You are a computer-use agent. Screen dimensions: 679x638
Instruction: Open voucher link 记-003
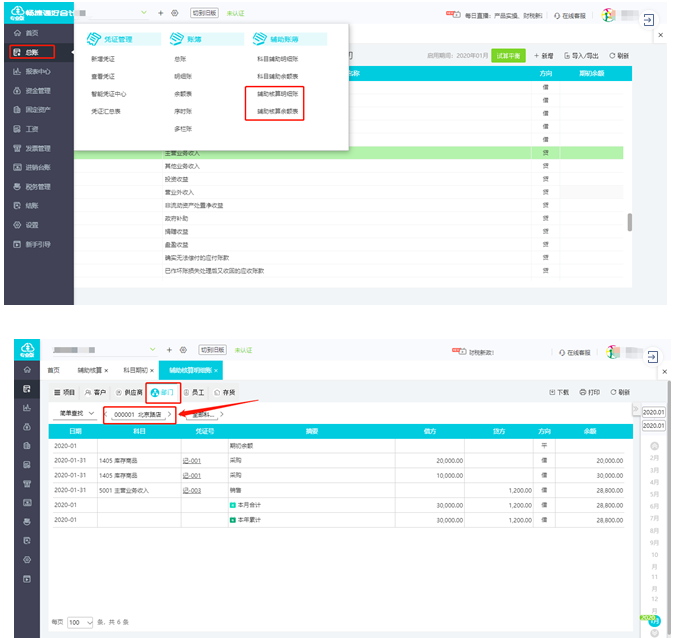pyautogui.click(x=192, y=491)
